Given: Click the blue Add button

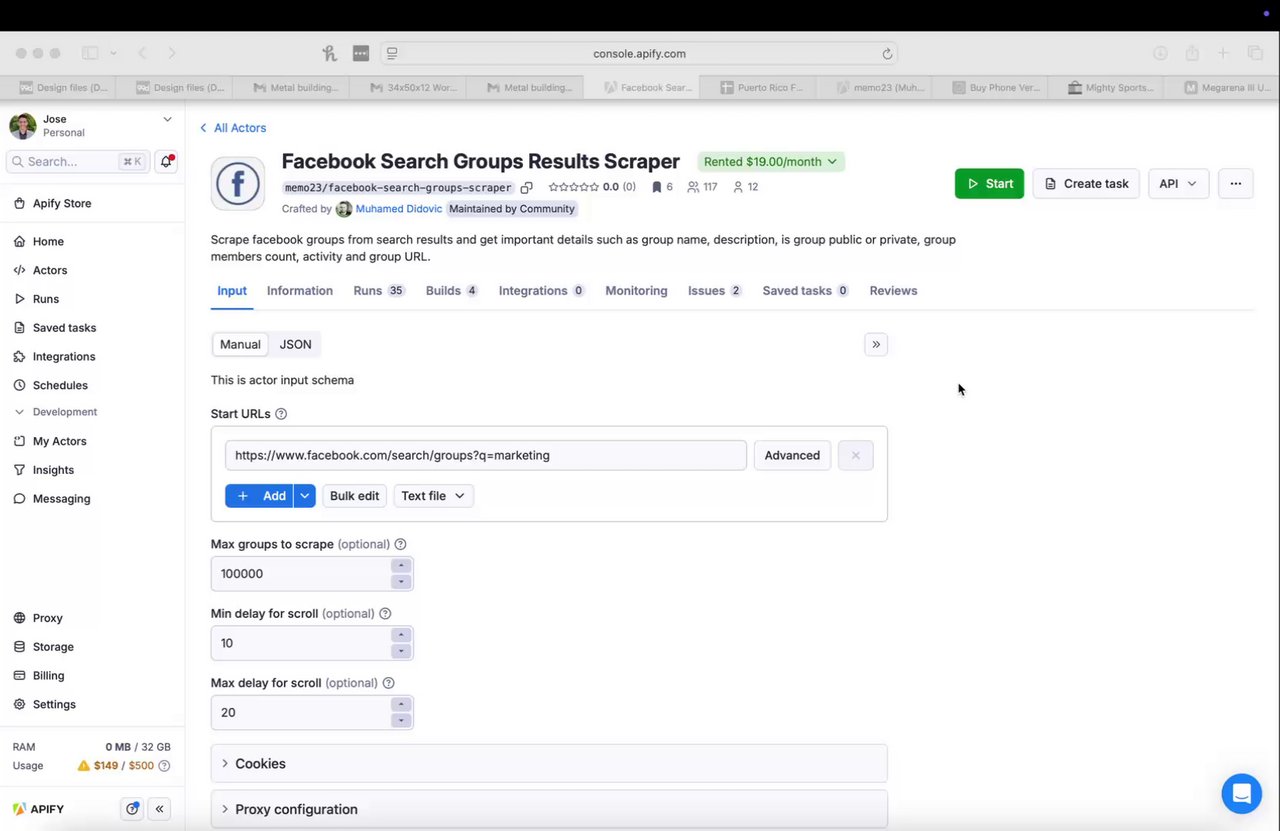Looking at the screenshot, I should point(259,496).
